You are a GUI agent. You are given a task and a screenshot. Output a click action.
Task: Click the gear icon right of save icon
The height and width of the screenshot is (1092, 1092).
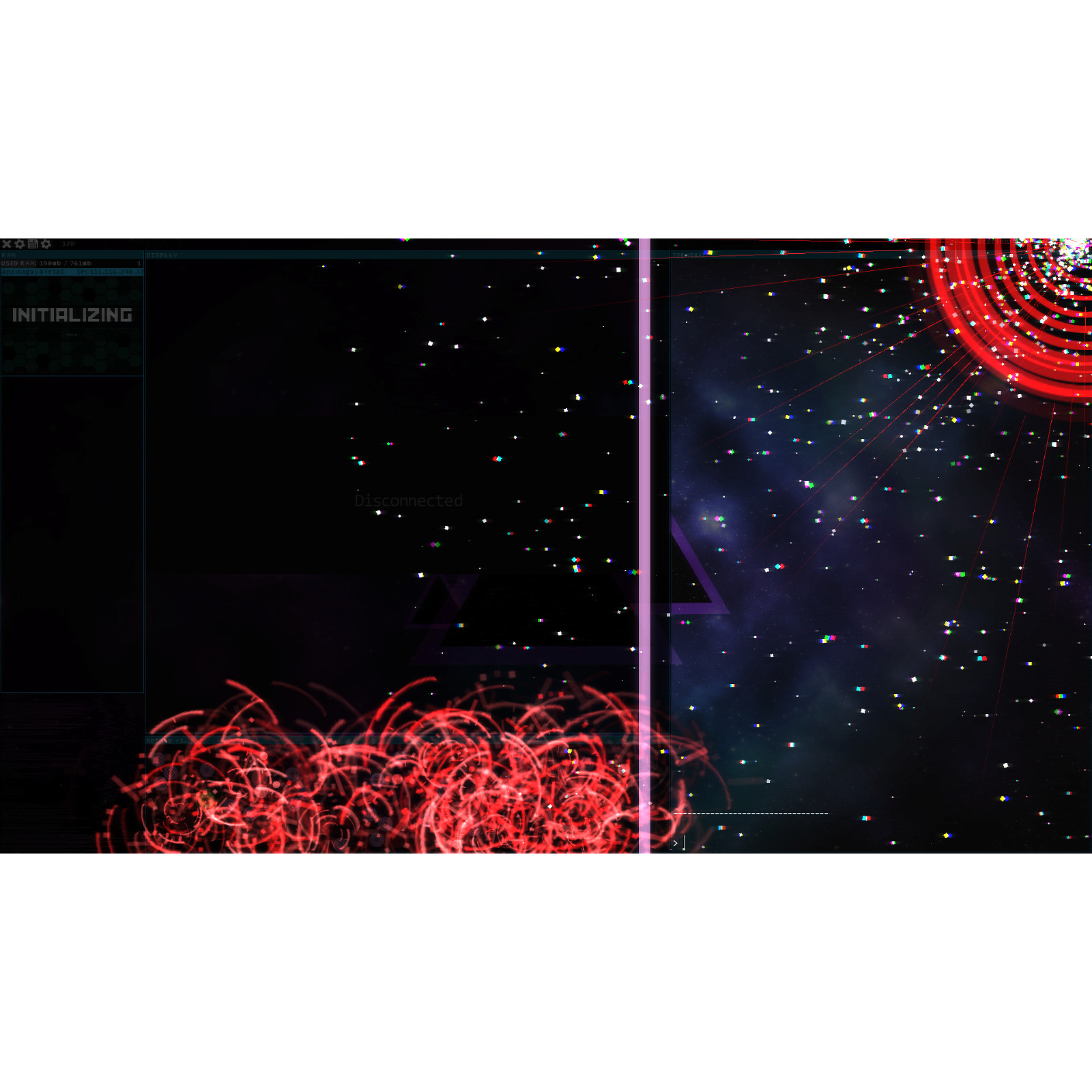pos(46,244)
